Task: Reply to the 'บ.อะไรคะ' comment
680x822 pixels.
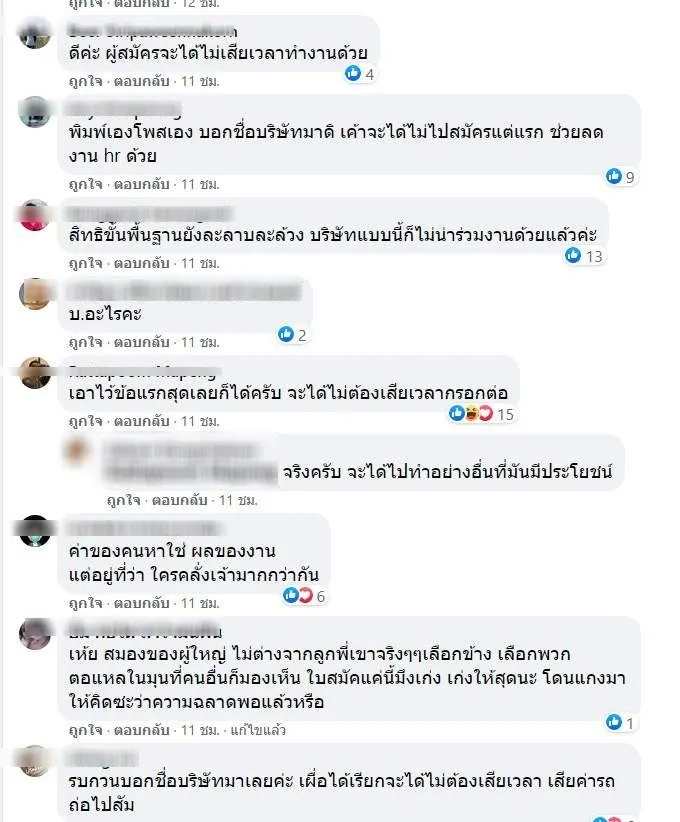Action: point(142,342)
